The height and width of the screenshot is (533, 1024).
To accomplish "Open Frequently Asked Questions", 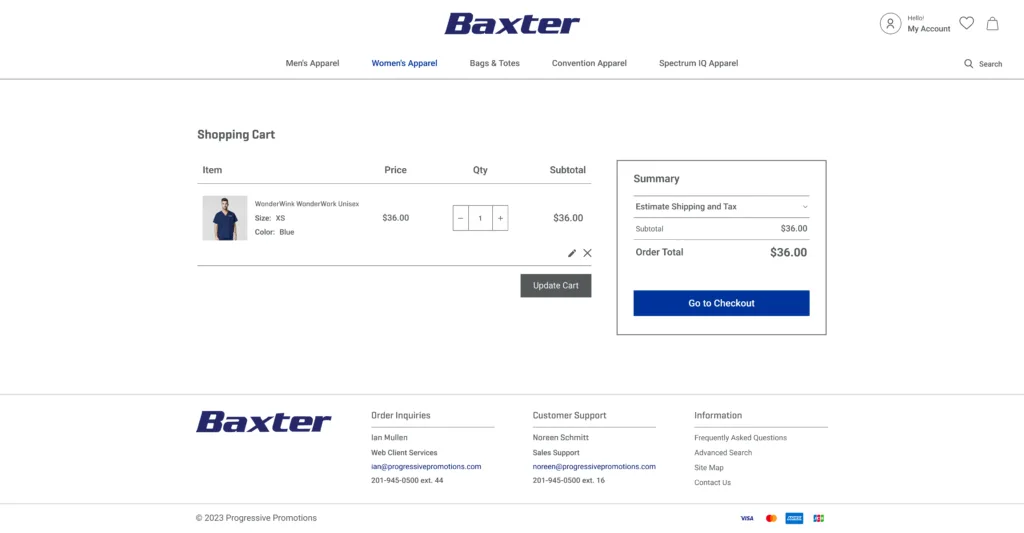I will click(x=740, y=438).
